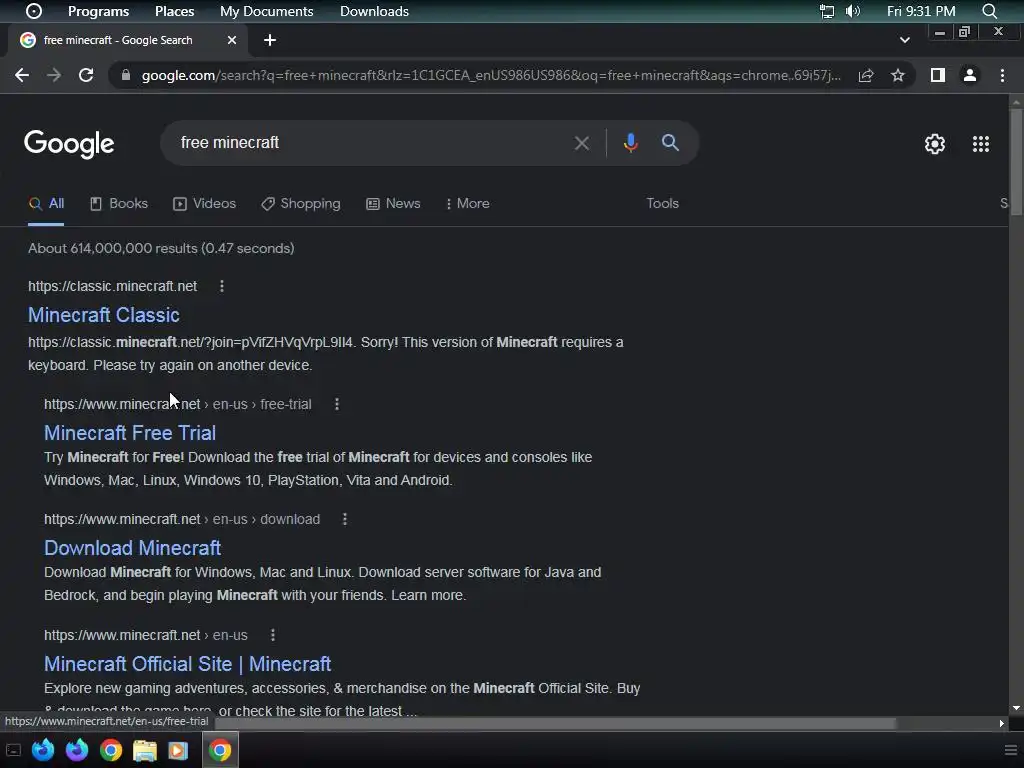Click the Google logo

point(69,144)
